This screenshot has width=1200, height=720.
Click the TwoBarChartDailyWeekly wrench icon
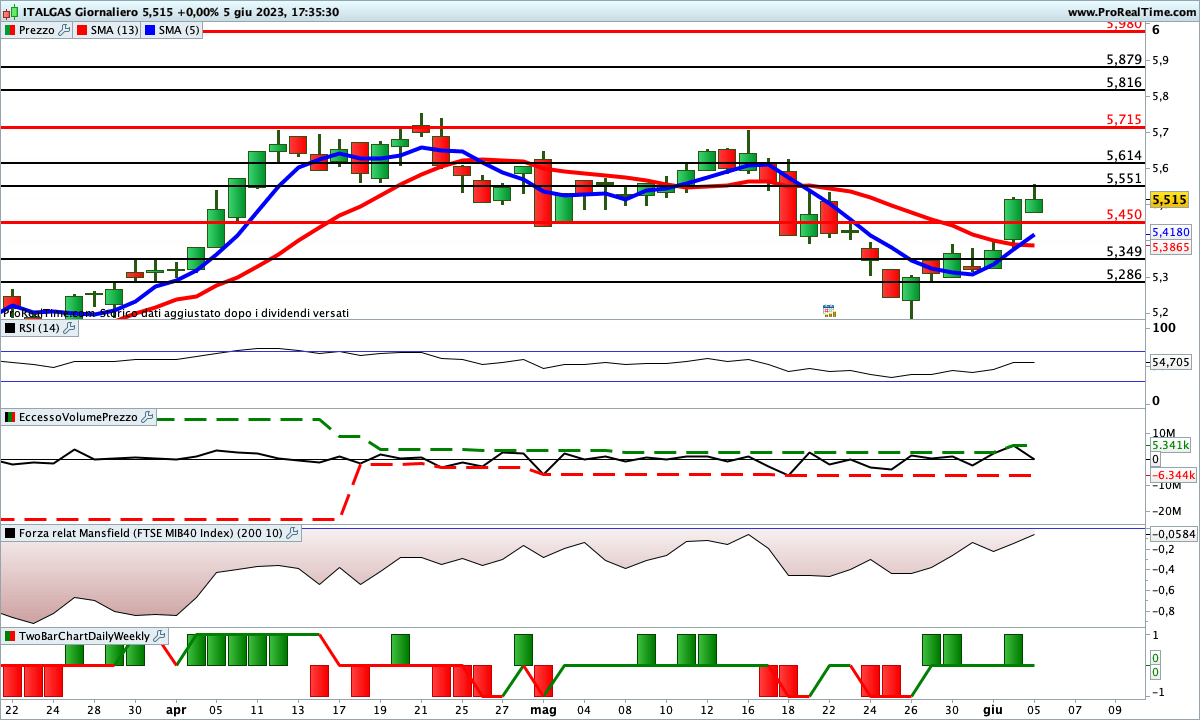[159, 636]
